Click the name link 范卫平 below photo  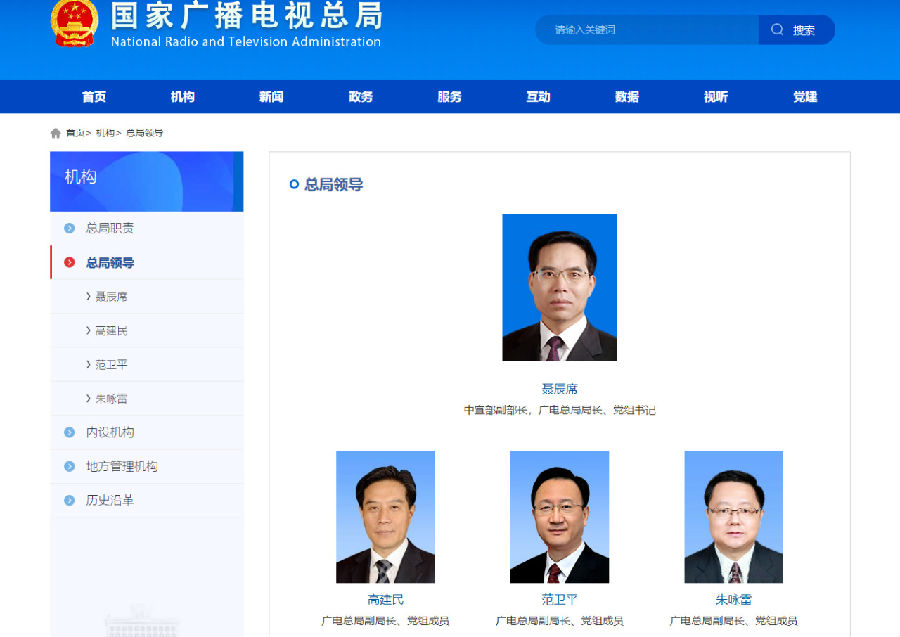tap(560, 600)
